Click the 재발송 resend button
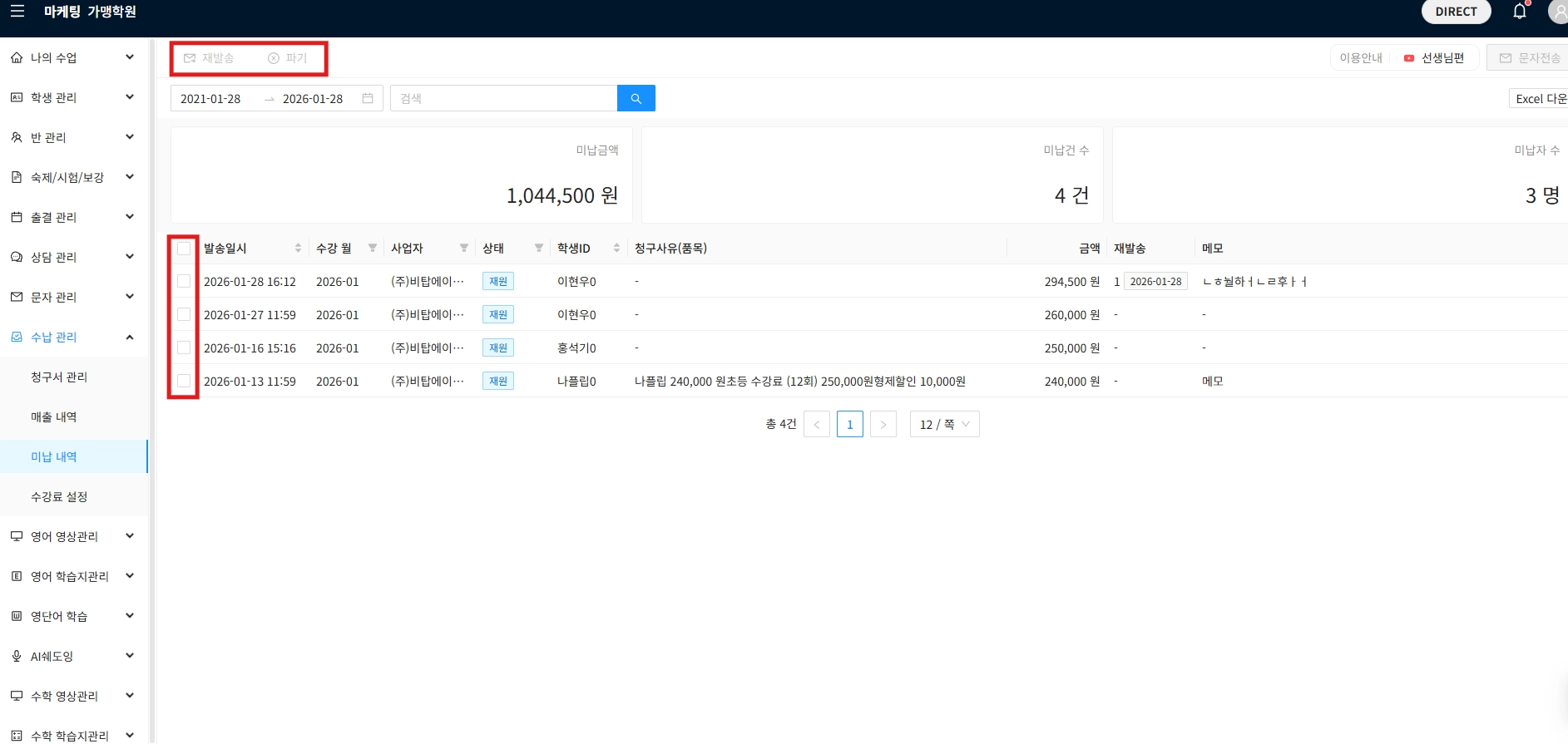This screenshot has height=744, width=1568. [210, 58]
